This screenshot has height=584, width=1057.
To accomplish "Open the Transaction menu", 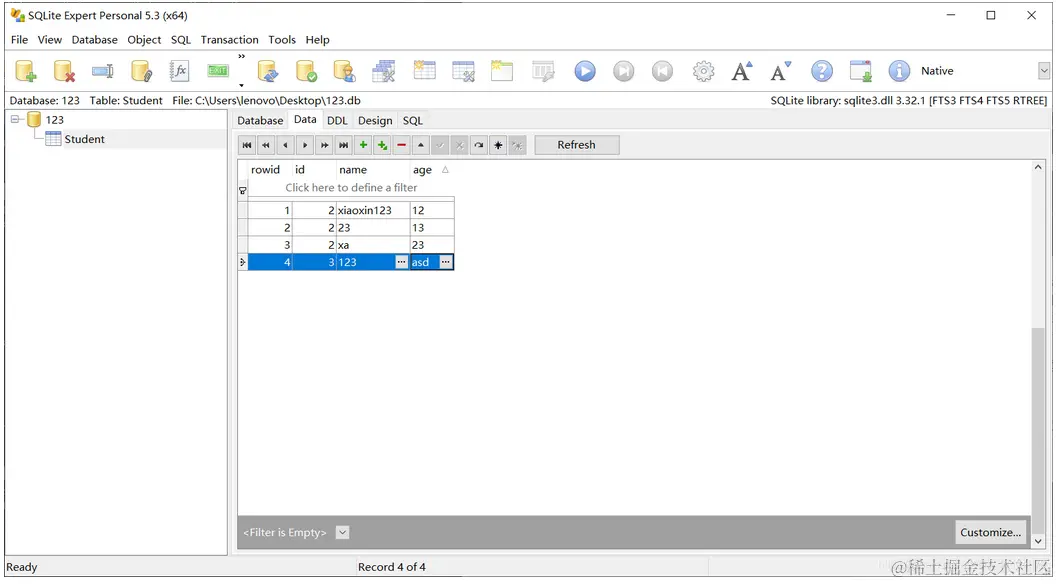I will tap(229, 40).
